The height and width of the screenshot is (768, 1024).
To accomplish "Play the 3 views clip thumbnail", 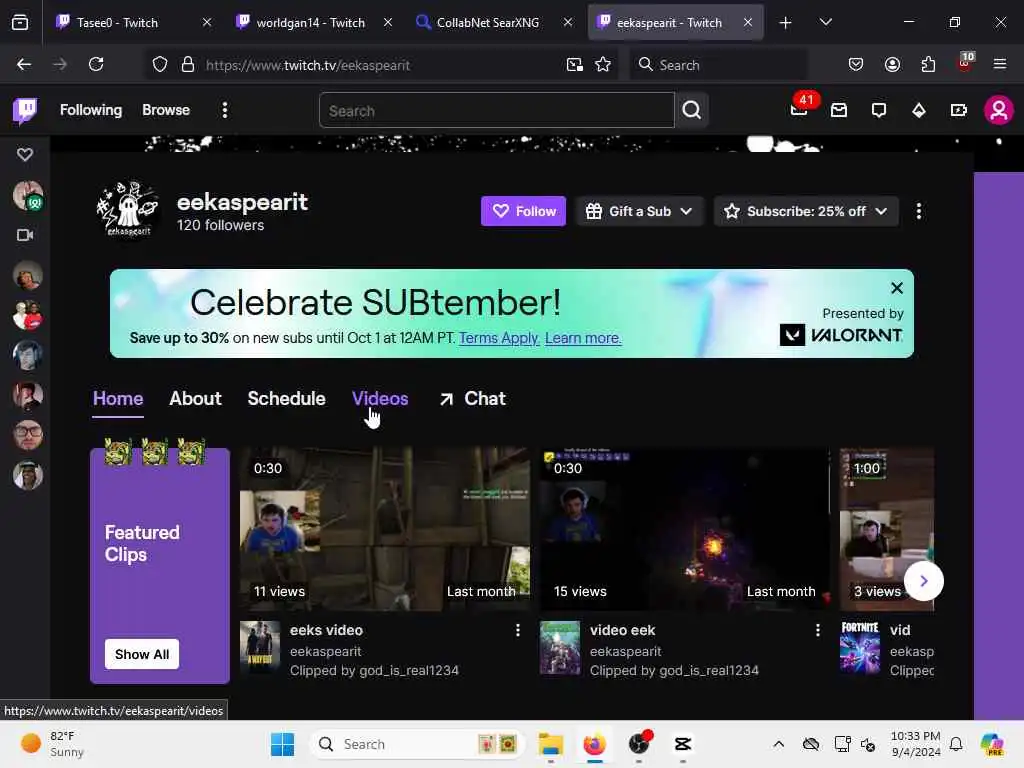I will coord(887,529).
